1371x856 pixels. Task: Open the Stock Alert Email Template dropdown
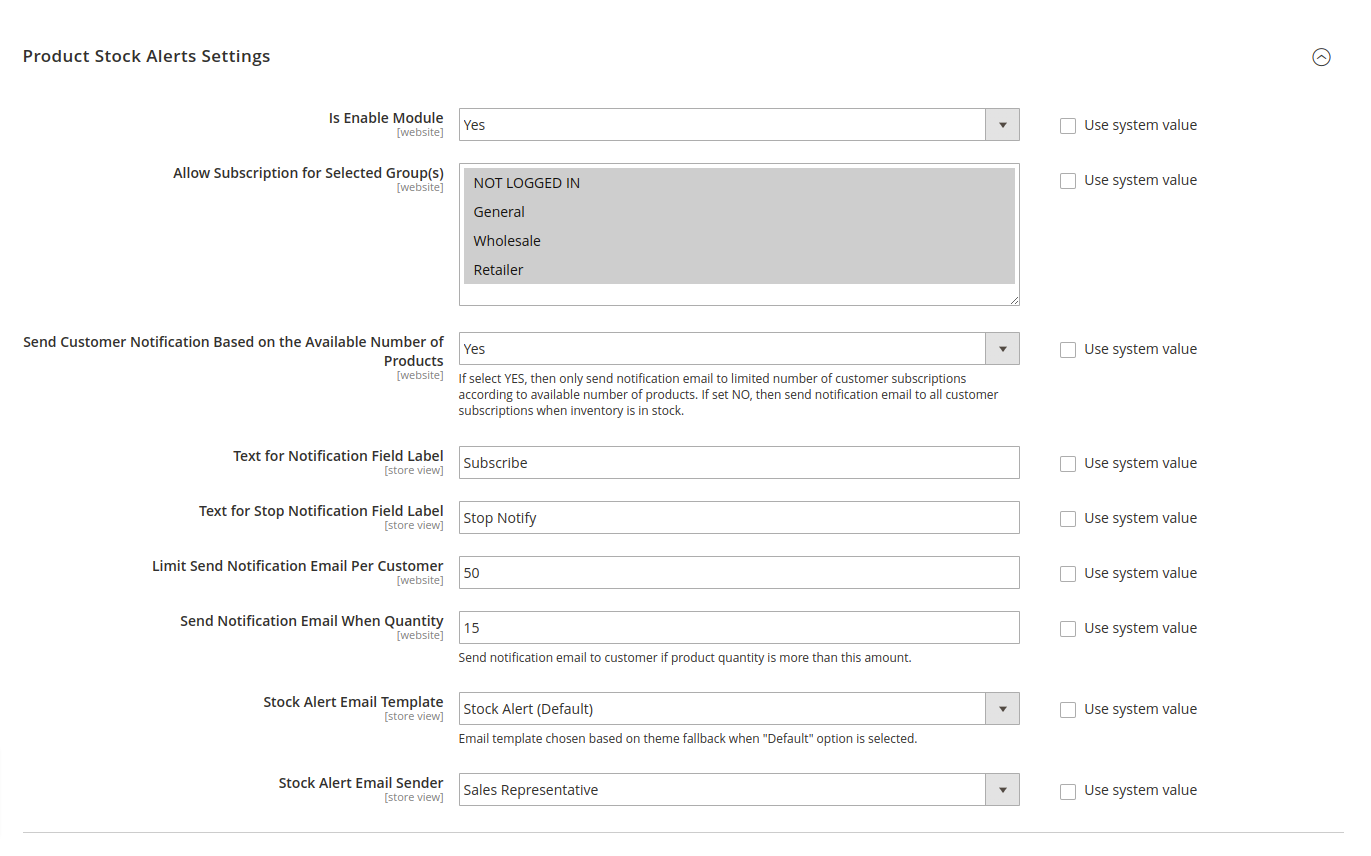pyautogui.click(x=739, y=709)
